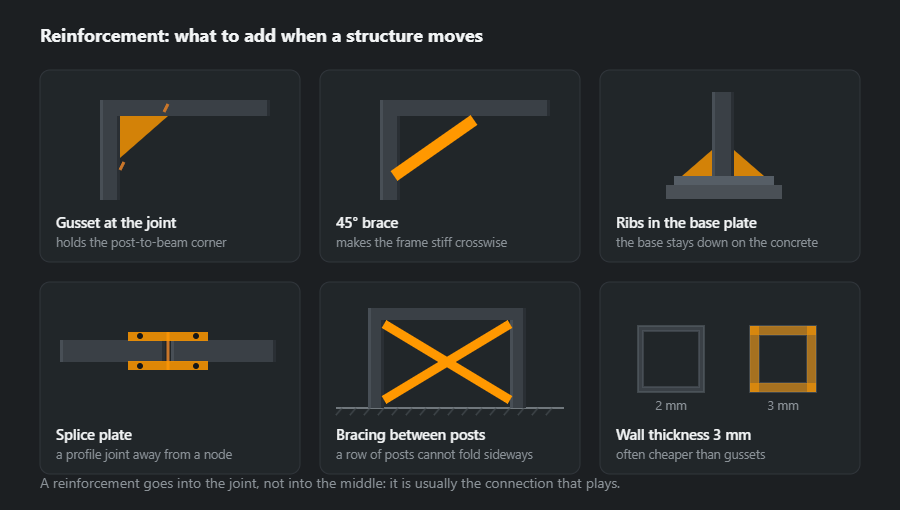Viewport: 900px width, 510px height.
Task: Click the base plate ribs illustration
Action: pyautogui.click(x=723, y=163)
